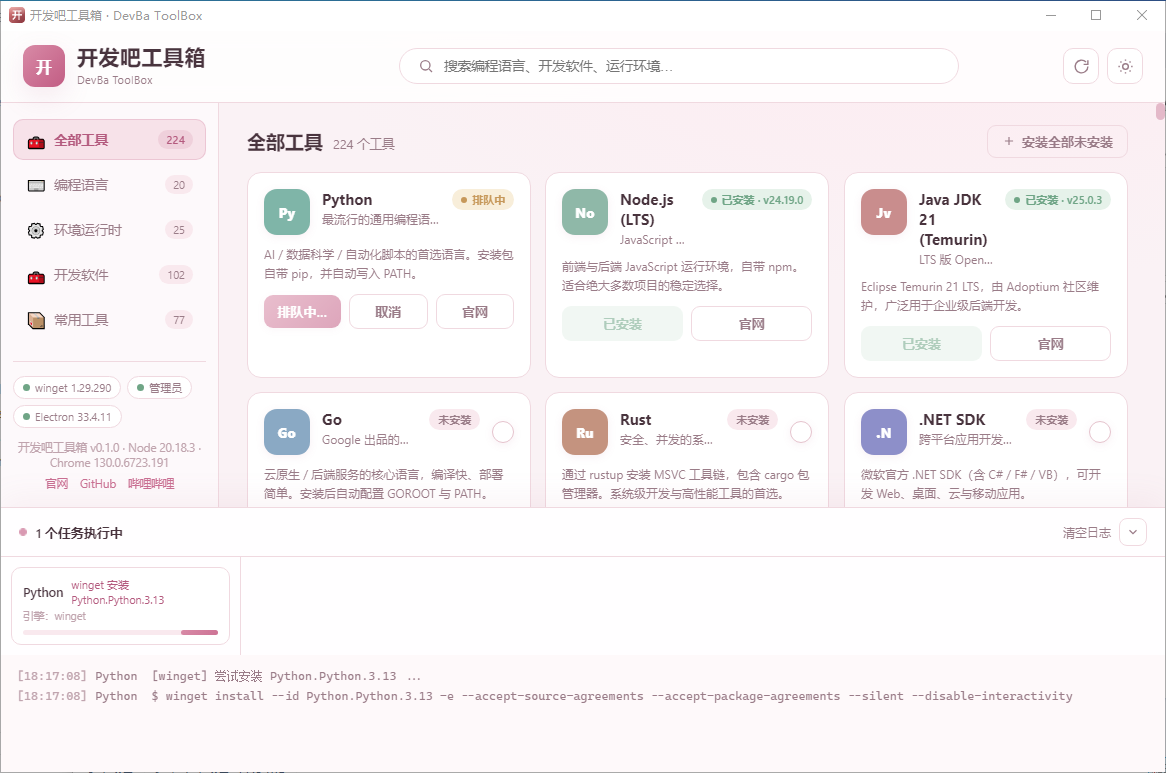Click the DevBa ToolBox pink logo

(x=44, y=66)
